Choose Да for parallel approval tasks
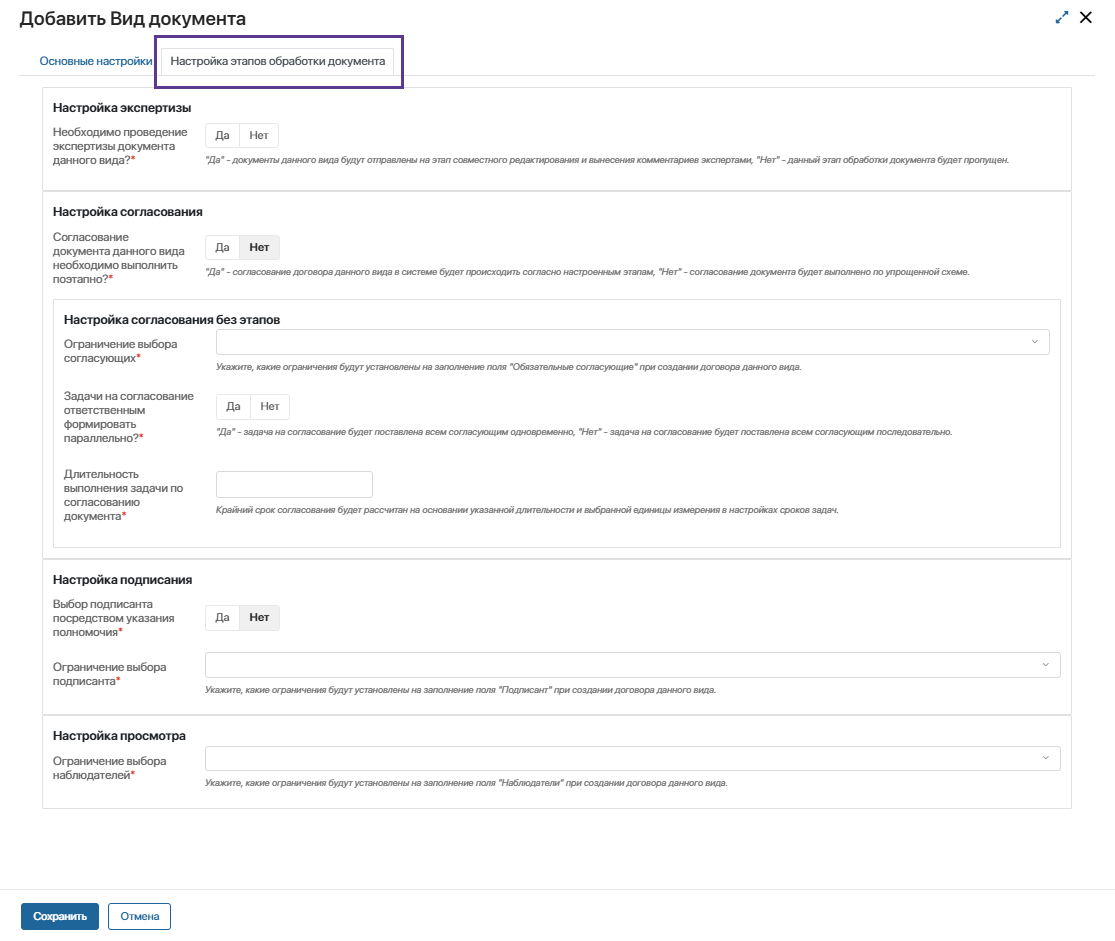The image size is (1115, 941). click(x=233, y=407)
